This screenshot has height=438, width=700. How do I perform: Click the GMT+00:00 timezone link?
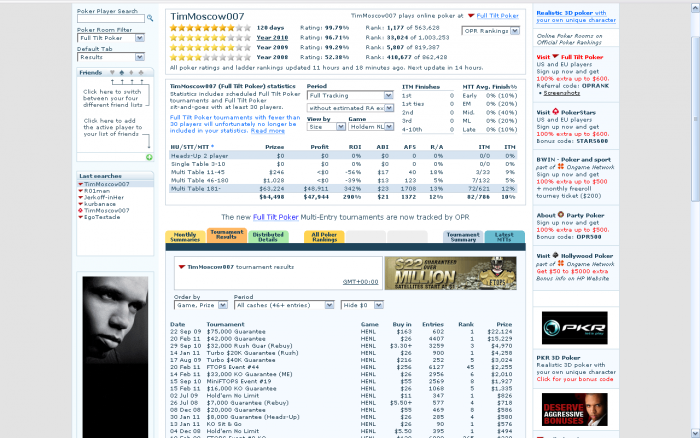[360, 282]
